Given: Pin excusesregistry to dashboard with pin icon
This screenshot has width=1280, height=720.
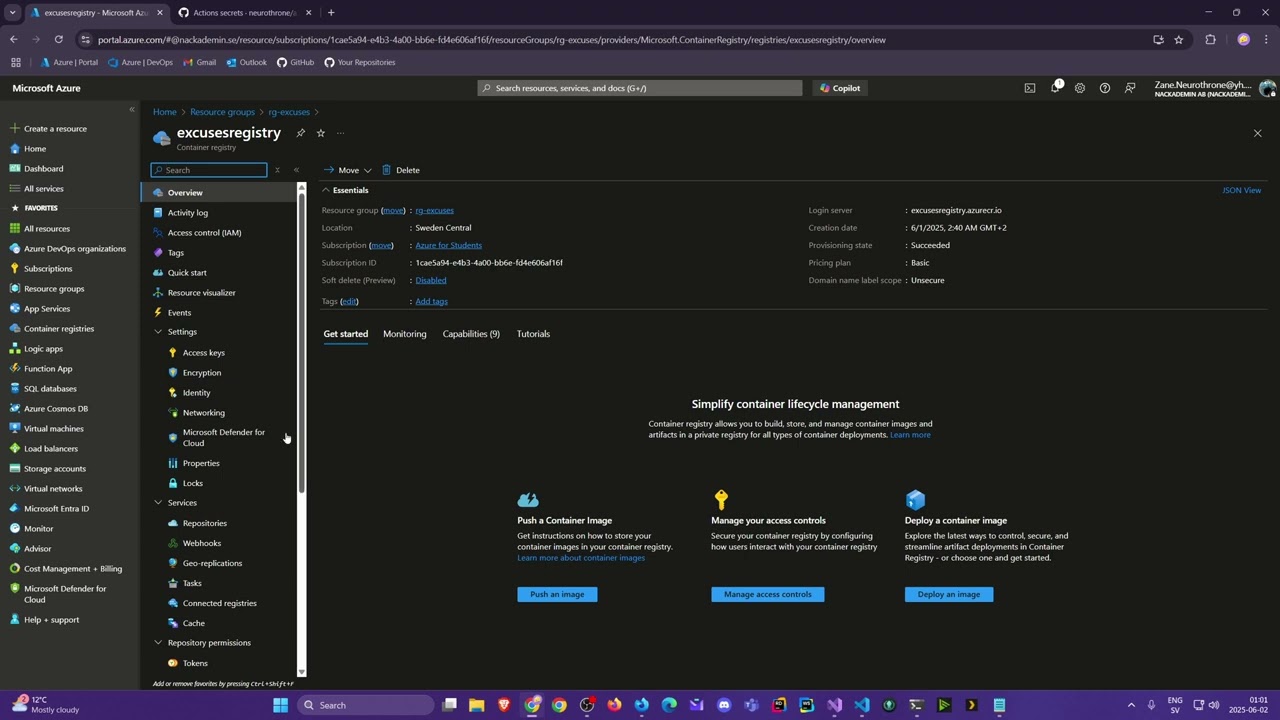Looking at the screenshot, I should 300,132.
